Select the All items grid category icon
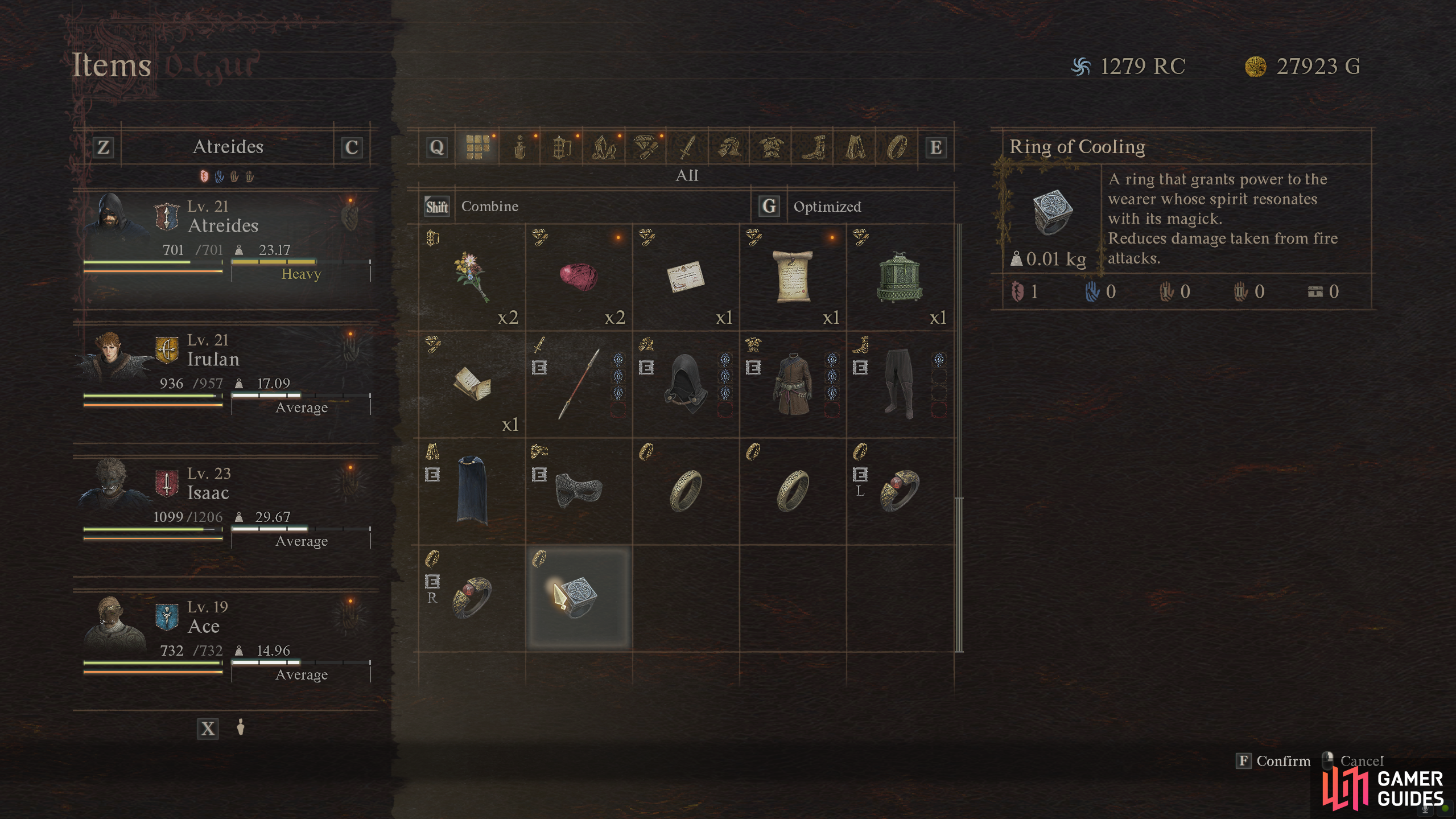Image resolution: width=1456 pixels, height=819 pixels. [477, 147]
